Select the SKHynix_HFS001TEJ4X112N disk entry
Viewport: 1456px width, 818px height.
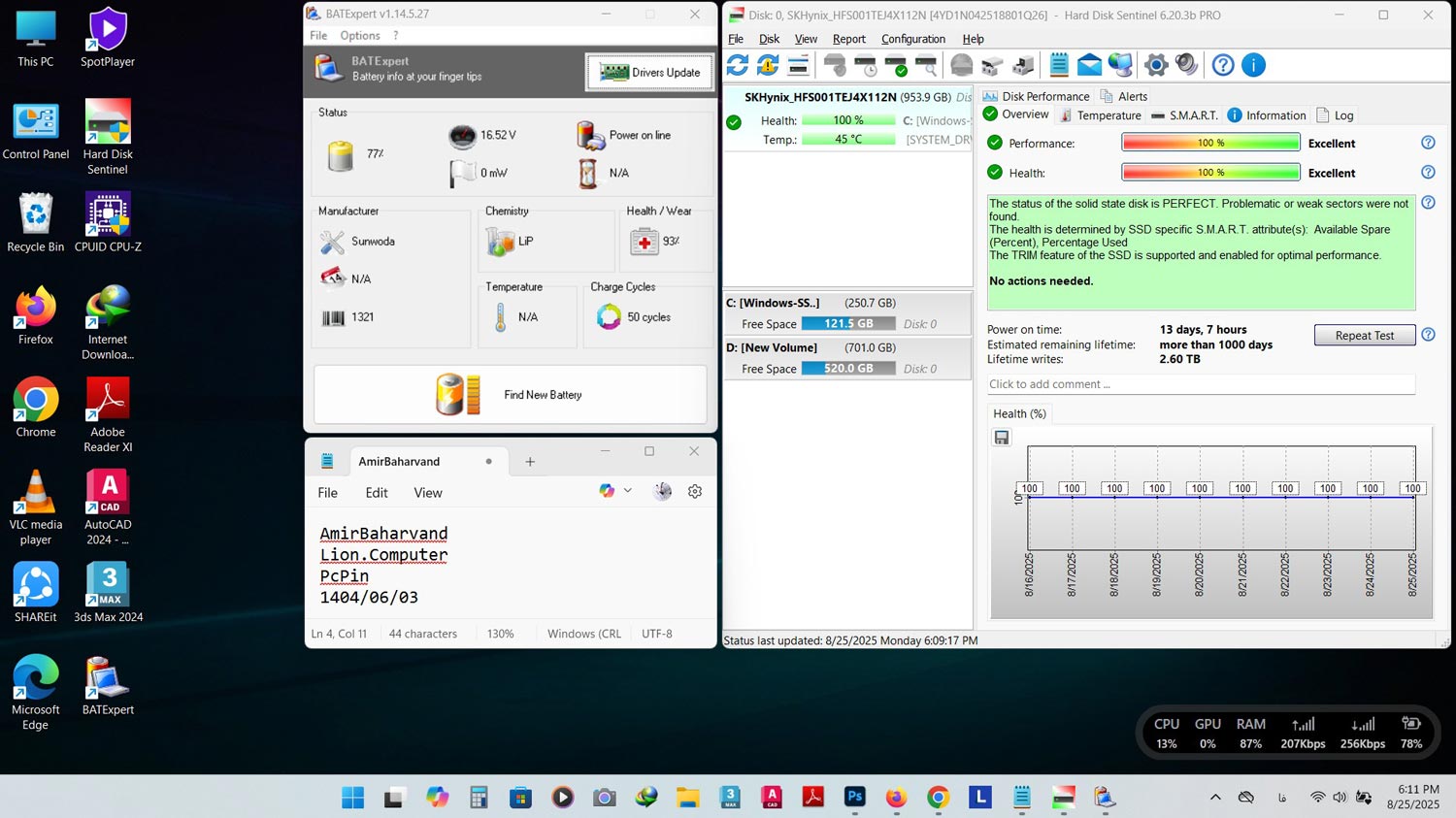point(848,118)
